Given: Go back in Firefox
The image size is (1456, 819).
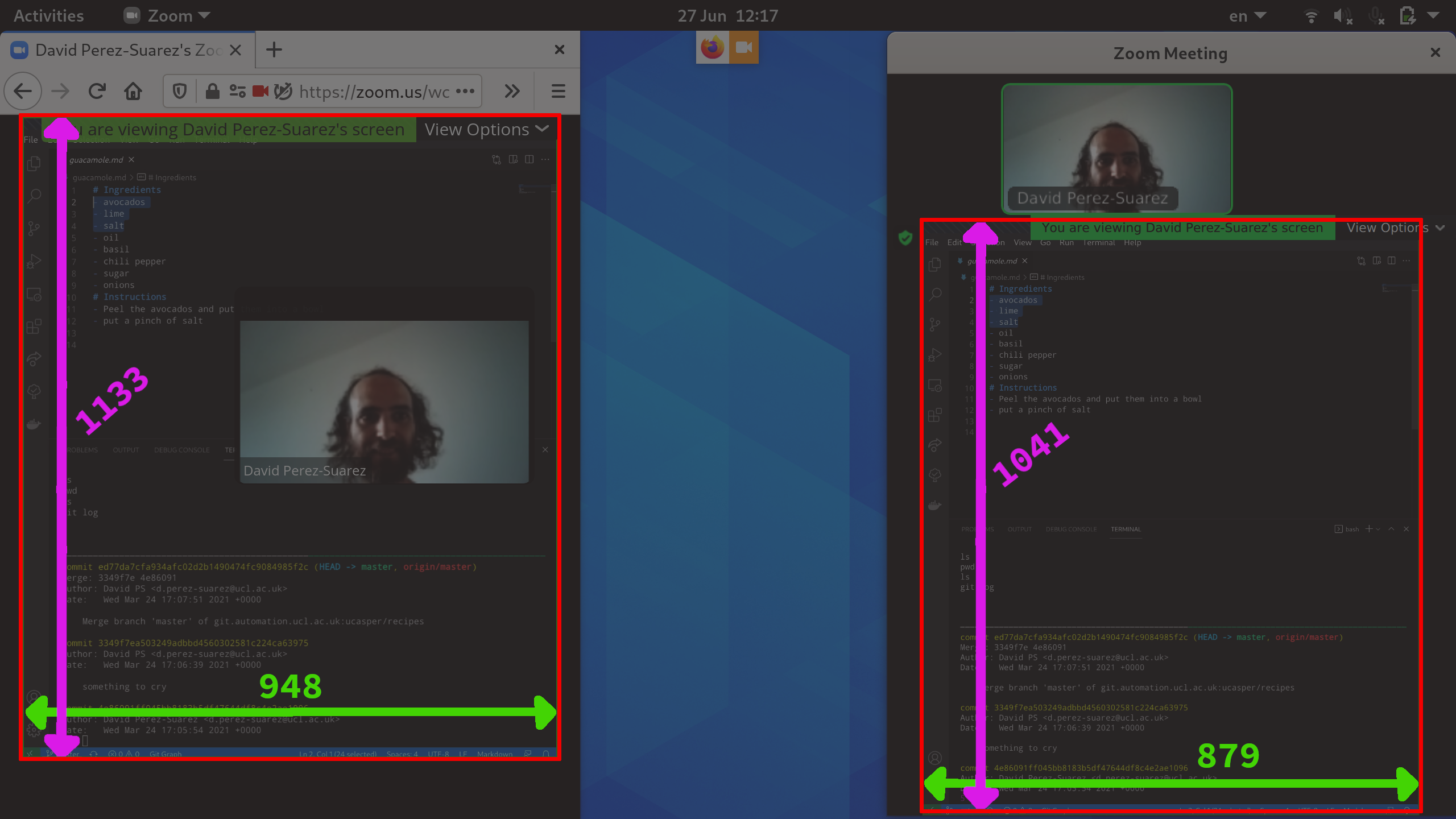Looking at the screenshot, I should [23, 91].
